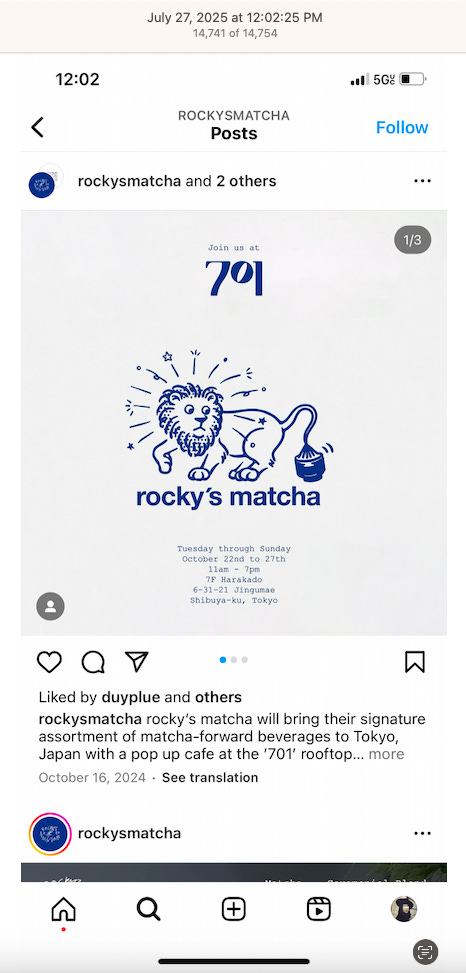Save the post with the bookmark icon

click(414, 661)
